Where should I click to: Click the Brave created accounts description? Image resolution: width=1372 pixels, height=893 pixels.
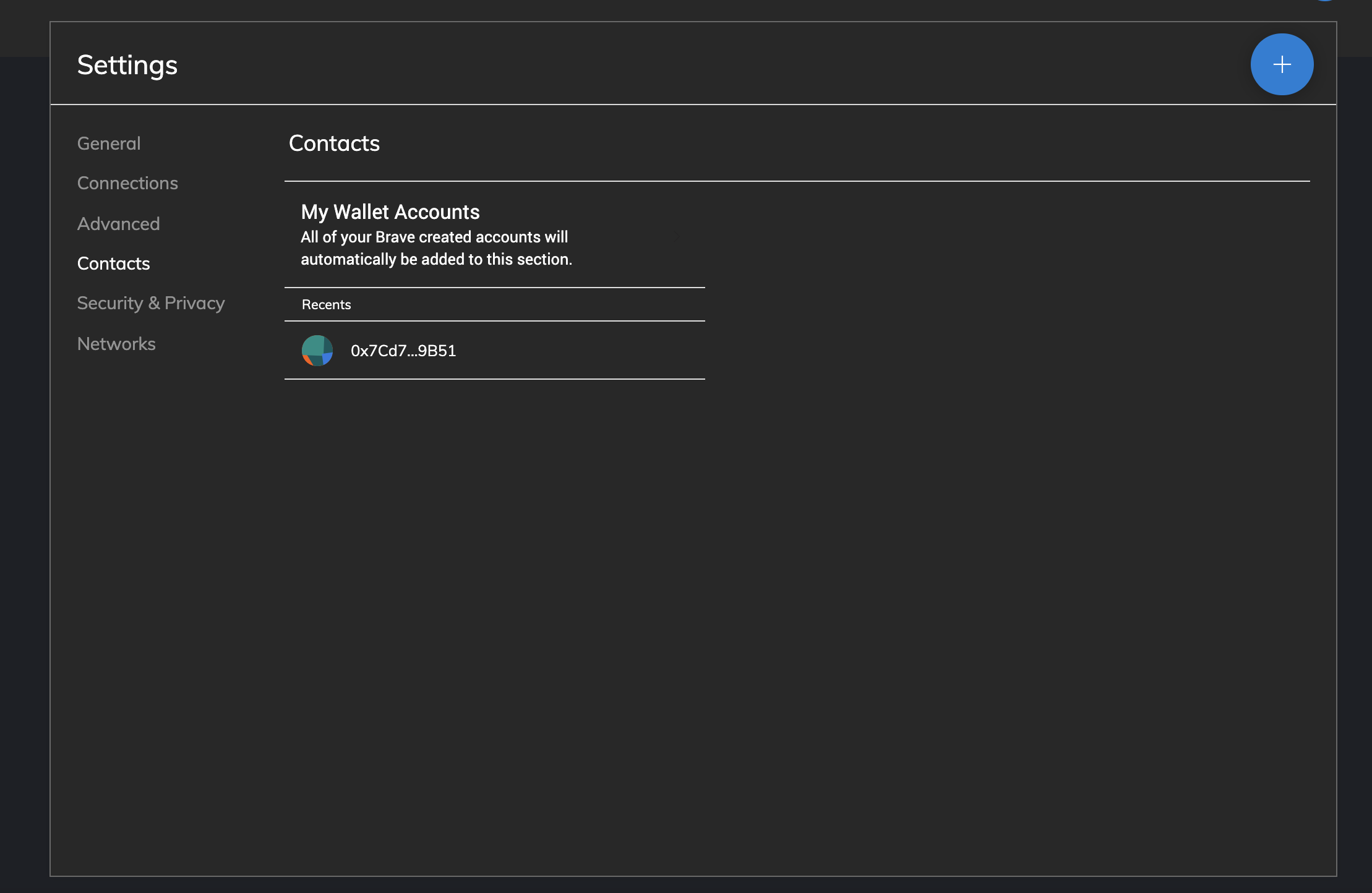pos(434,237)
